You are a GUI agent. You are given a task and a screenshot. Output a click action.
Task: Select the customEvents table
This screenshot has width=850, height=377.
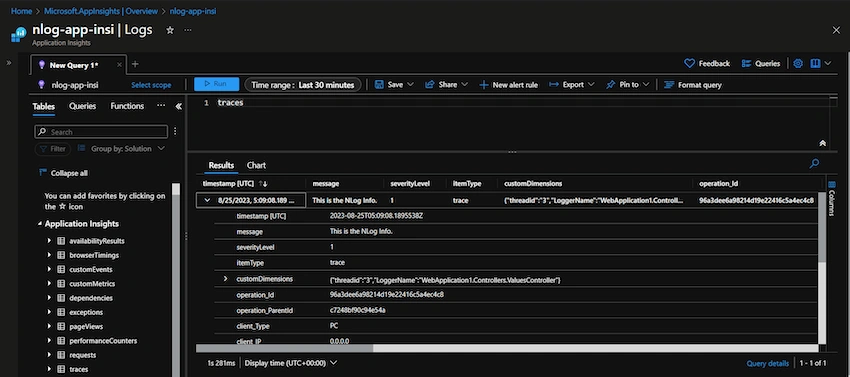click(91, 270)
